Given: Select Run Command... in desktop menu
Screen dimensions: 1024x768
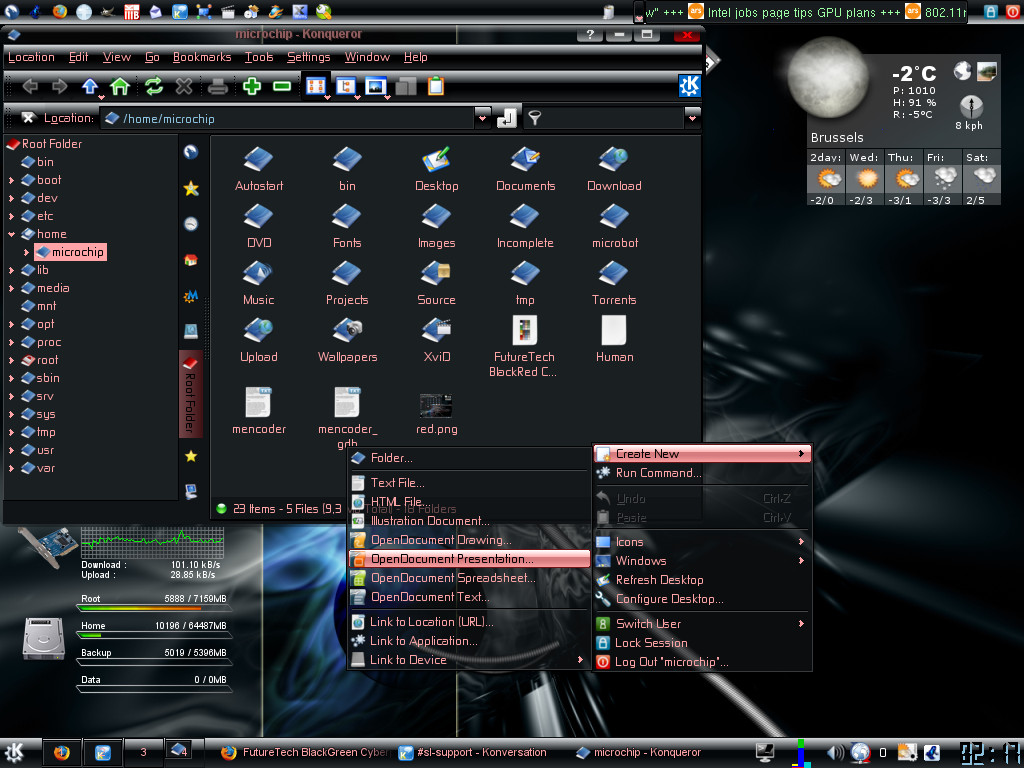Looking at the screenshot, I should click(x=702, y=473).
